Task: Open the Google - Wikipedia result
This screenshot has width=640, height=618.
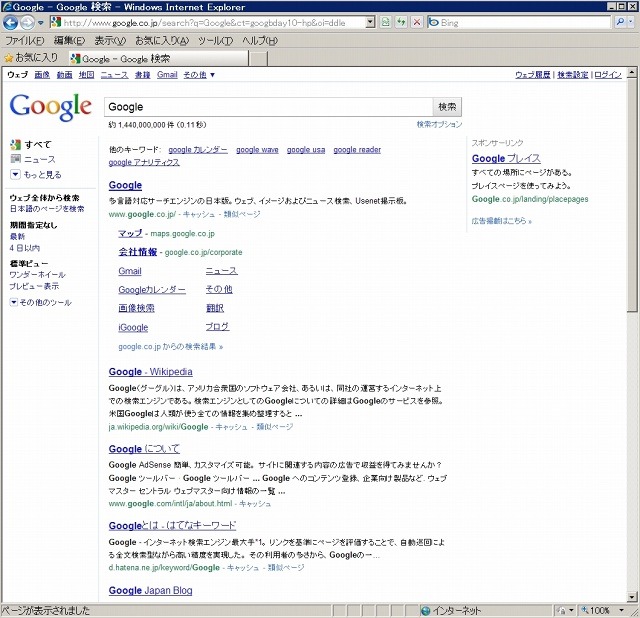Action: [x=151, y=372]
